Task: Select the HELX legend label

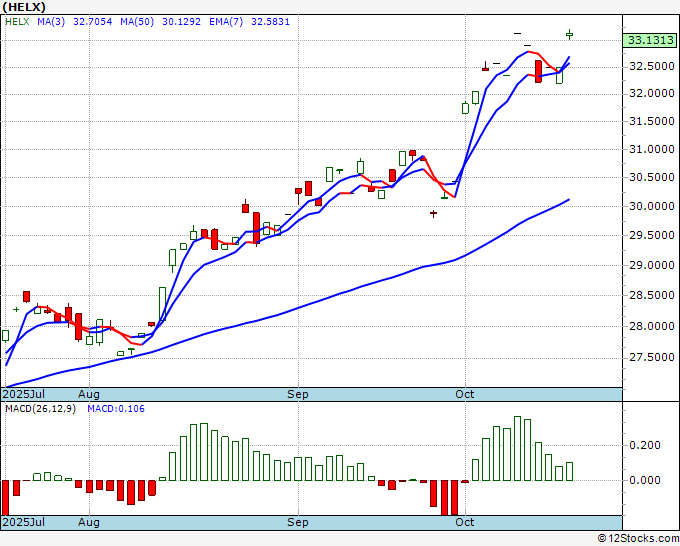Action: pos(17,22)
